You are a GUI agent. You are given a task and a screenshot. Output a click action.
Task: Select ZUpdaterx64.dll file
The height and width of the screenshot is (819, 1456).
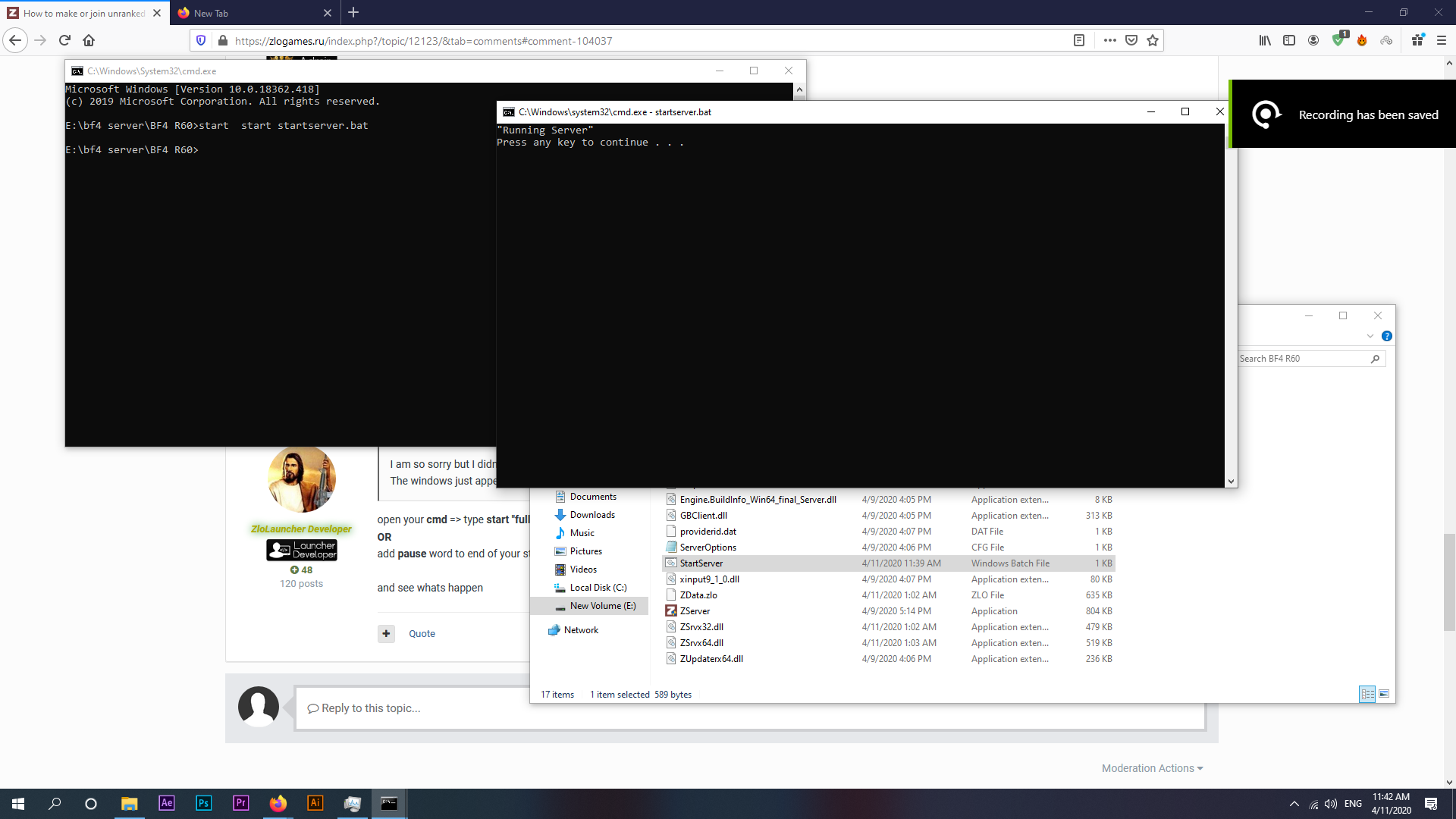[x=889, y=659]
